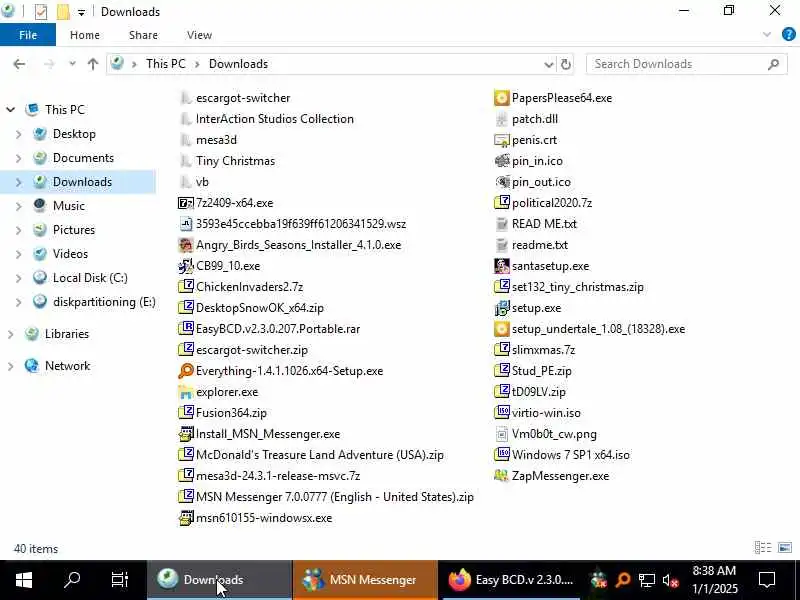Click the PapersPlease64.exe icon
The width and height of the screenshot is (800, 600).
tap(502, 98)
